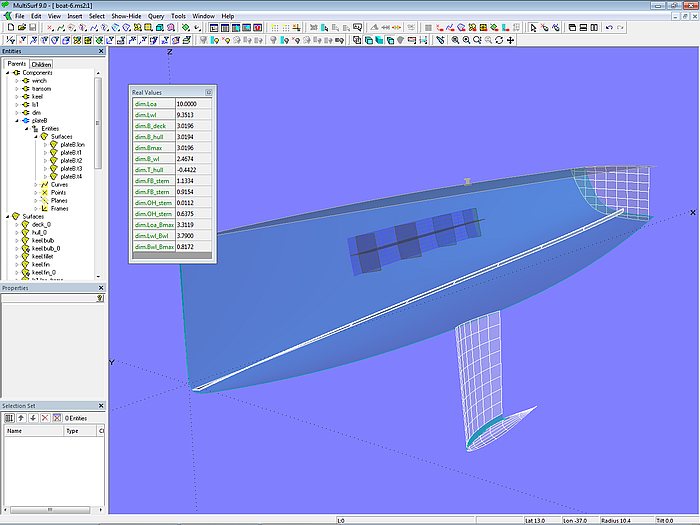The image size is (700, 525).
Task: Click the Entities panel vertical scrollbar
Action: [x=99, y=110]
